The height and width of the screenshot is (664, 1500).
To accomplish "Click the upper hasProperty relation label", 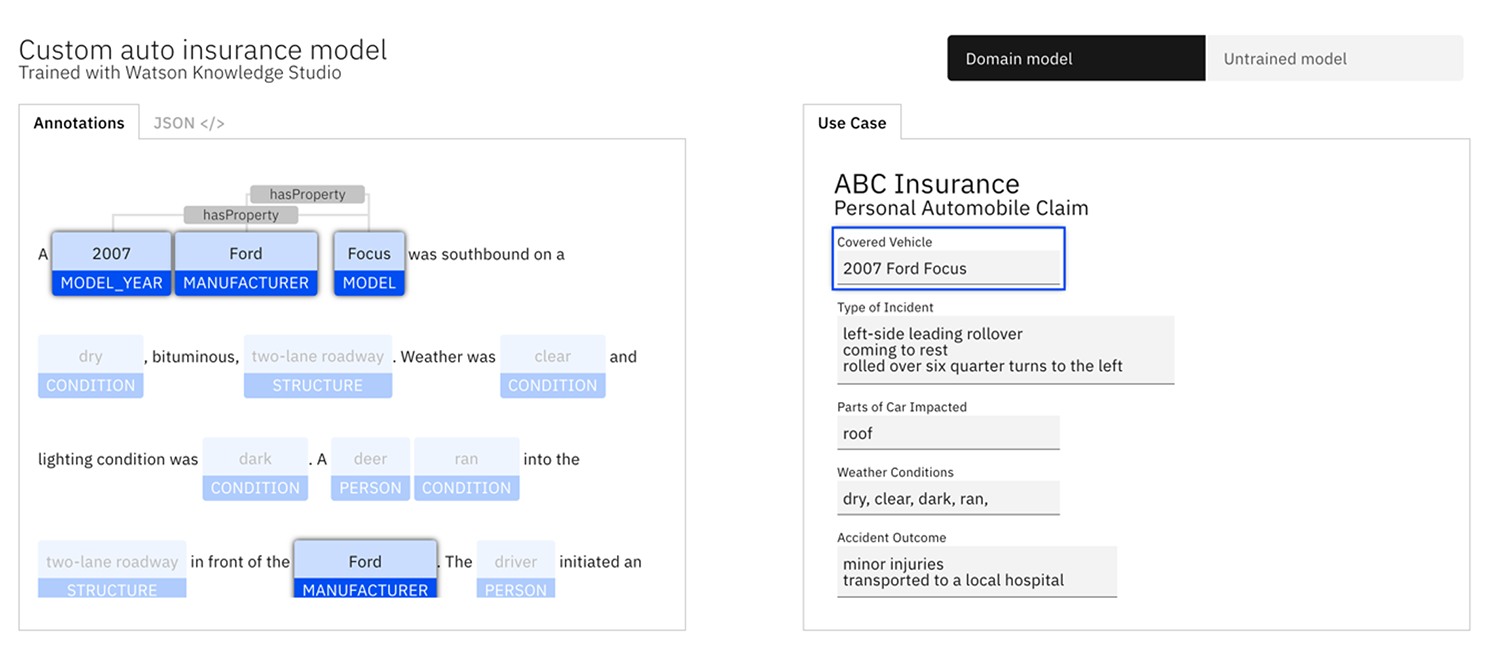I will coord(307,195).
